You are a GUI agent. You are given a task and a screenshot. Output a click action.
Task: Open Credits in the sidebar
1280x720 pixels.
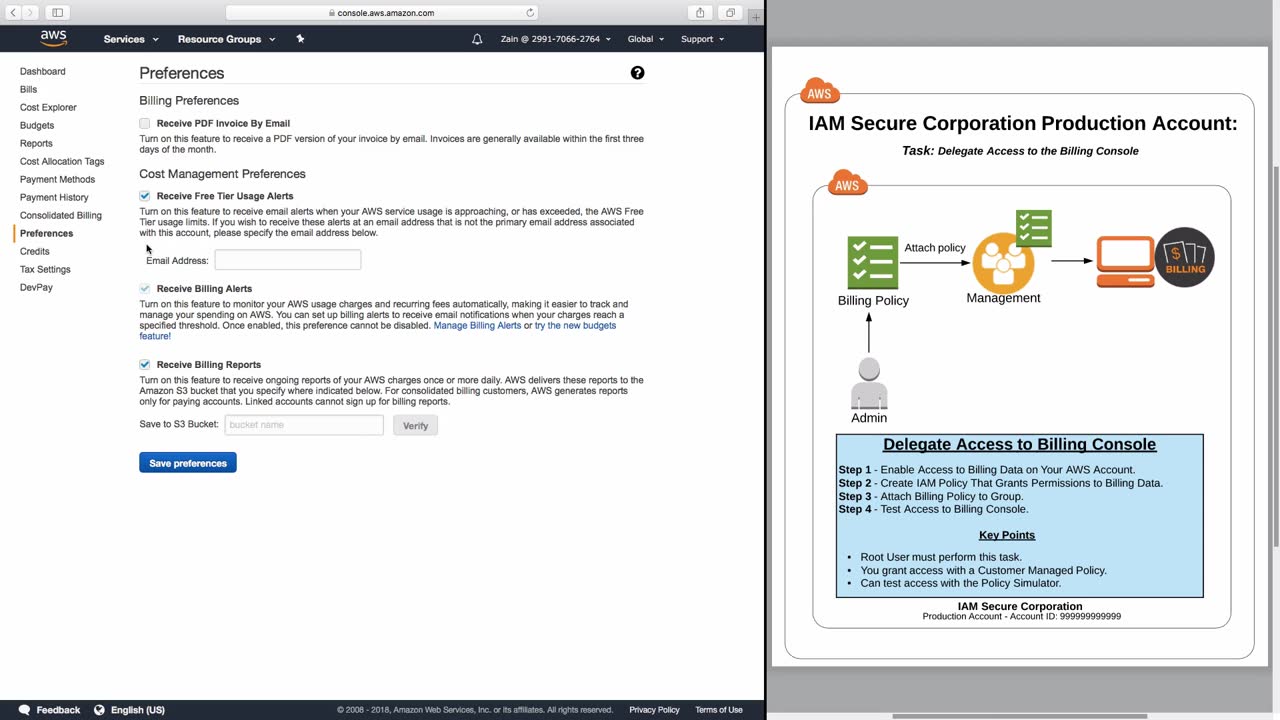click(35, 251)
